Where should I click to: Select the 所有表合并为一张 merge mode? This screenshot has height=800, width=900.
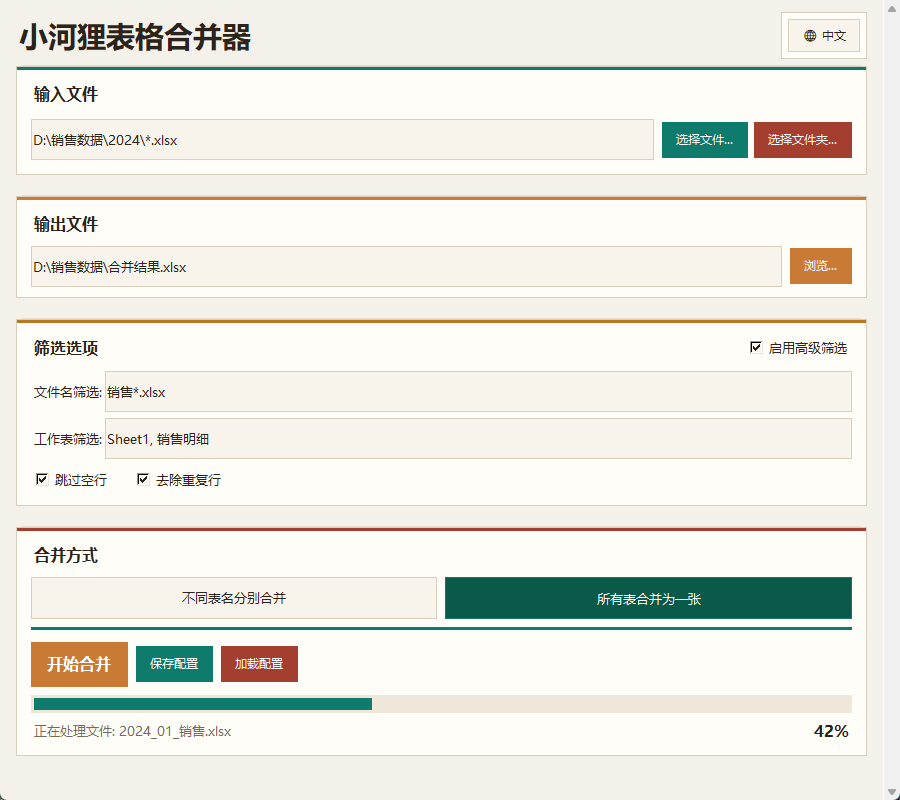[648, 598]
